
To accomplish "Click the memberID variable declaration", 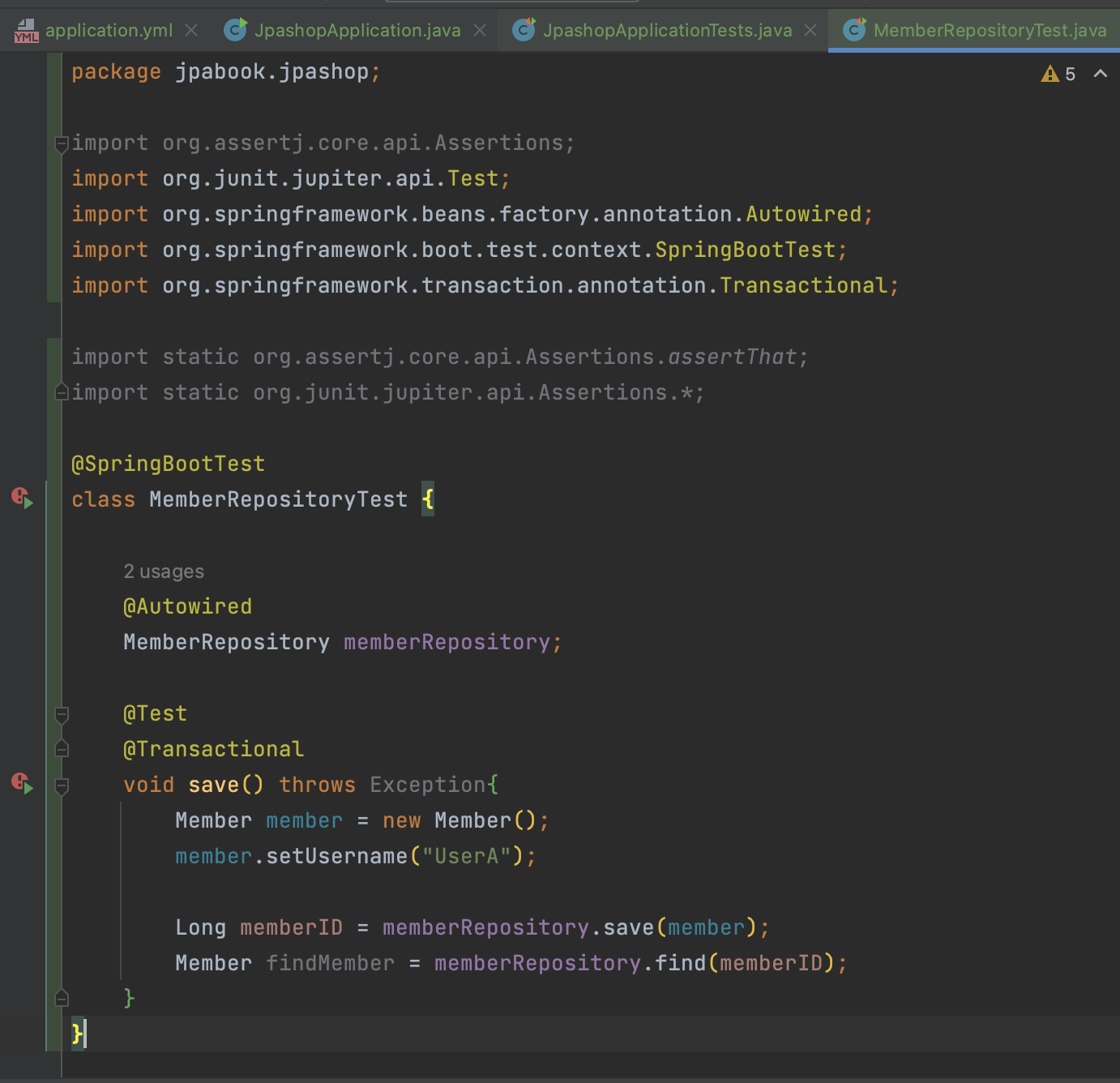I will pyautogui.click(x=292, y=927).
